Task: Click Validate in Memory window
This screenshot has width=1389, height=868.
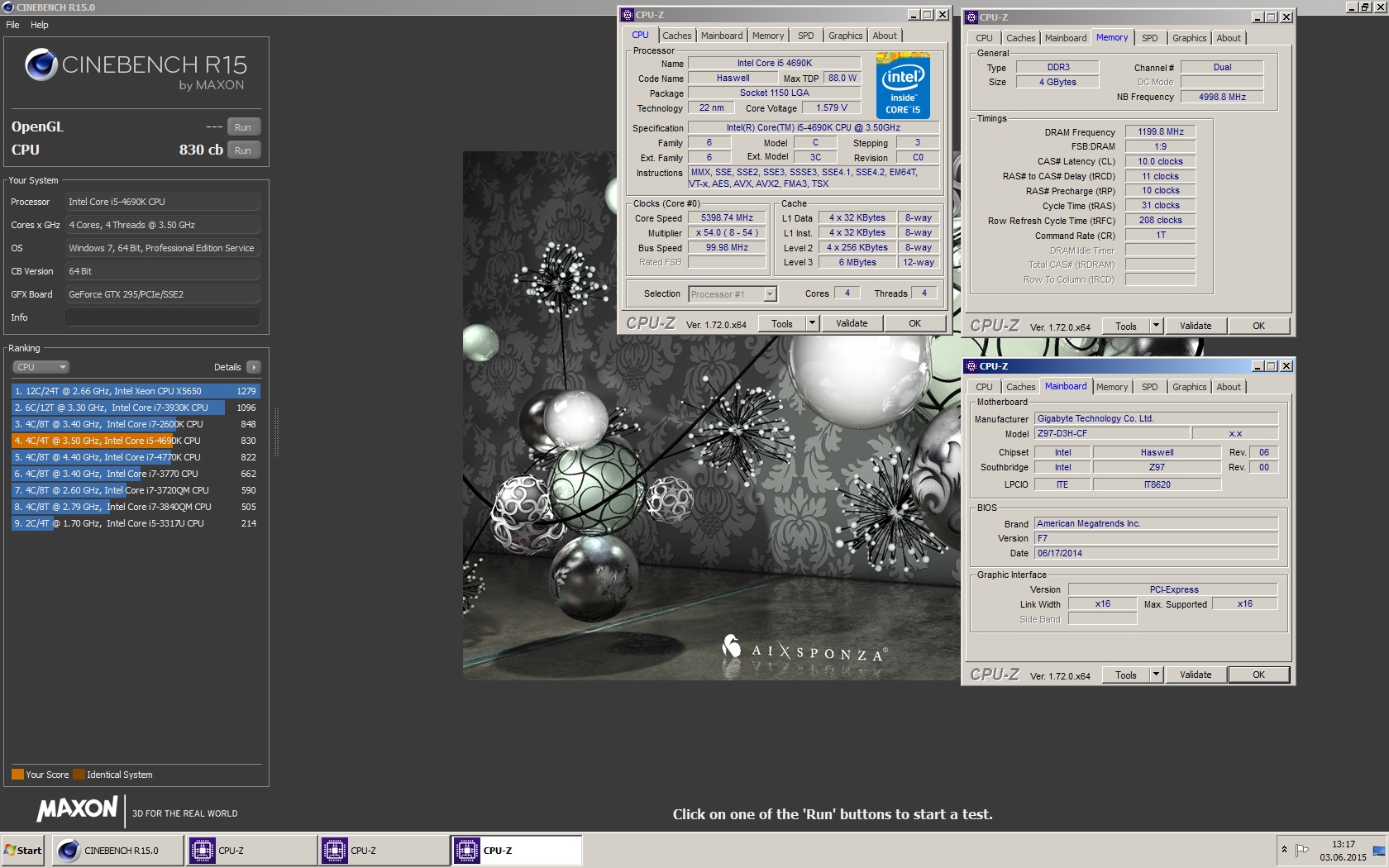Action: coord(1196,326)
